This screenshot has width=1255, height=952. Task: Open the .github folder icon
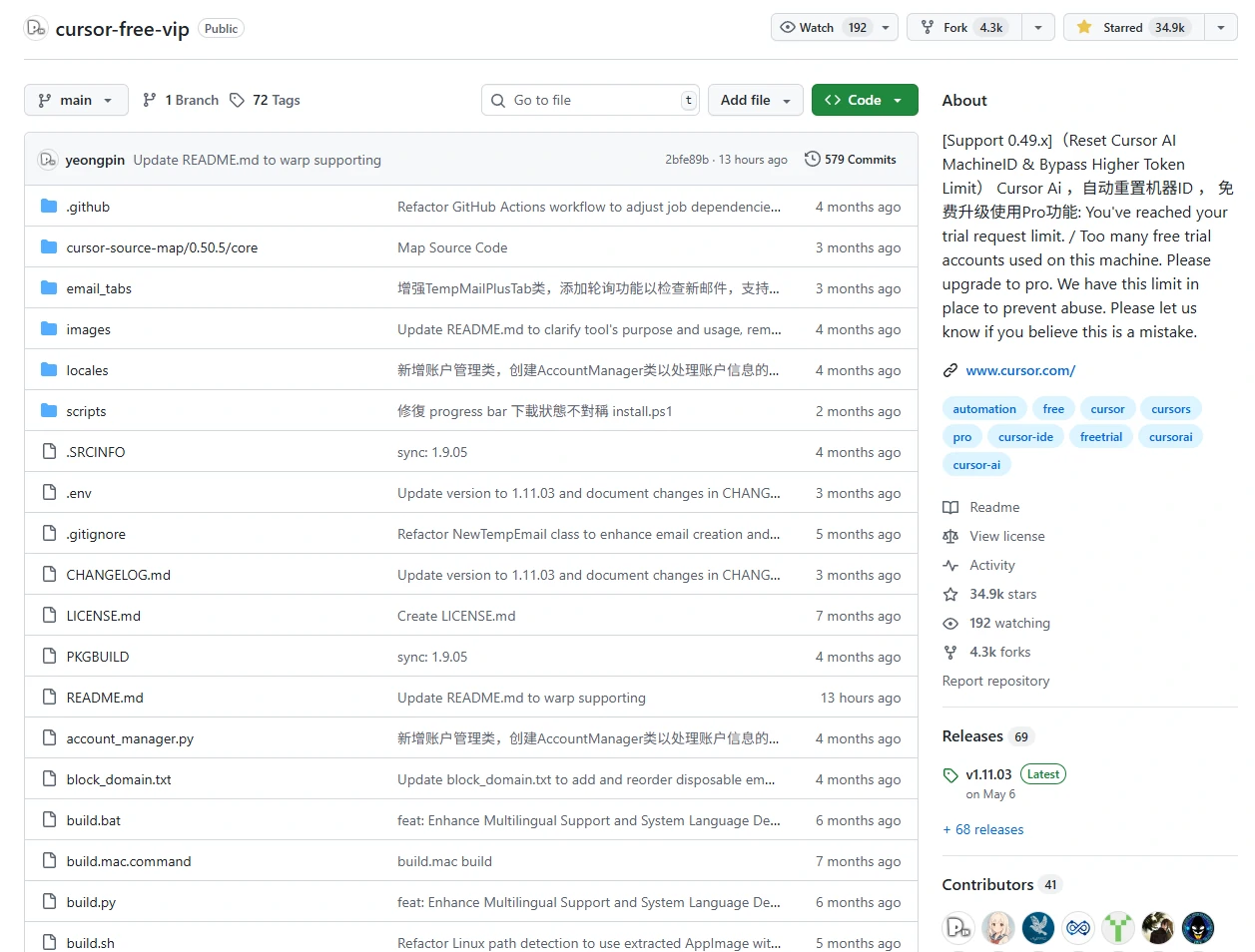click(x=49, y=207)
